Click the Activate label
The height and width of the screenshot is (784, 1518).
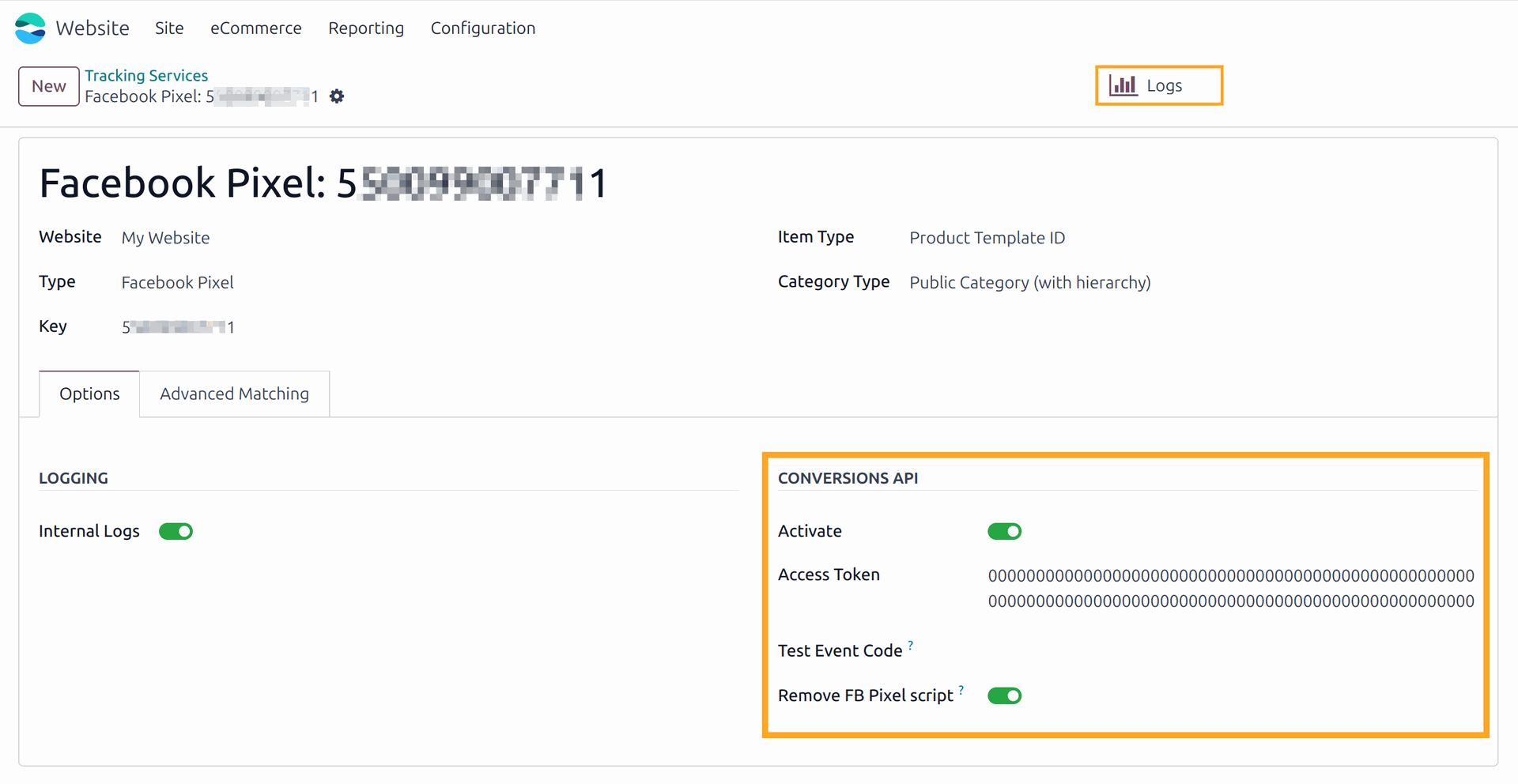(810, 531)
